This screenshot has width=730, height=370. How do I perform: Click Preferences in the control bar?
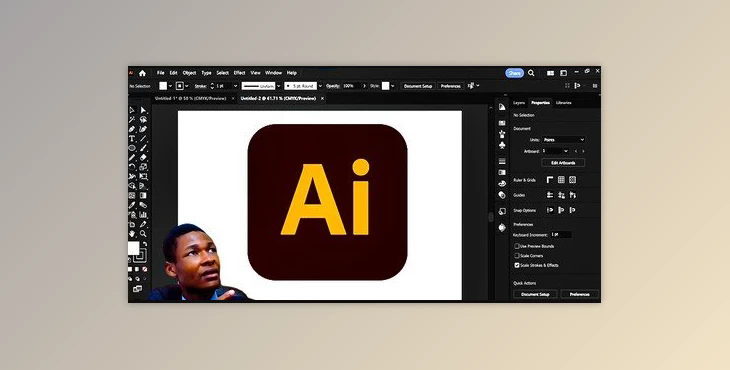(451, 86)
